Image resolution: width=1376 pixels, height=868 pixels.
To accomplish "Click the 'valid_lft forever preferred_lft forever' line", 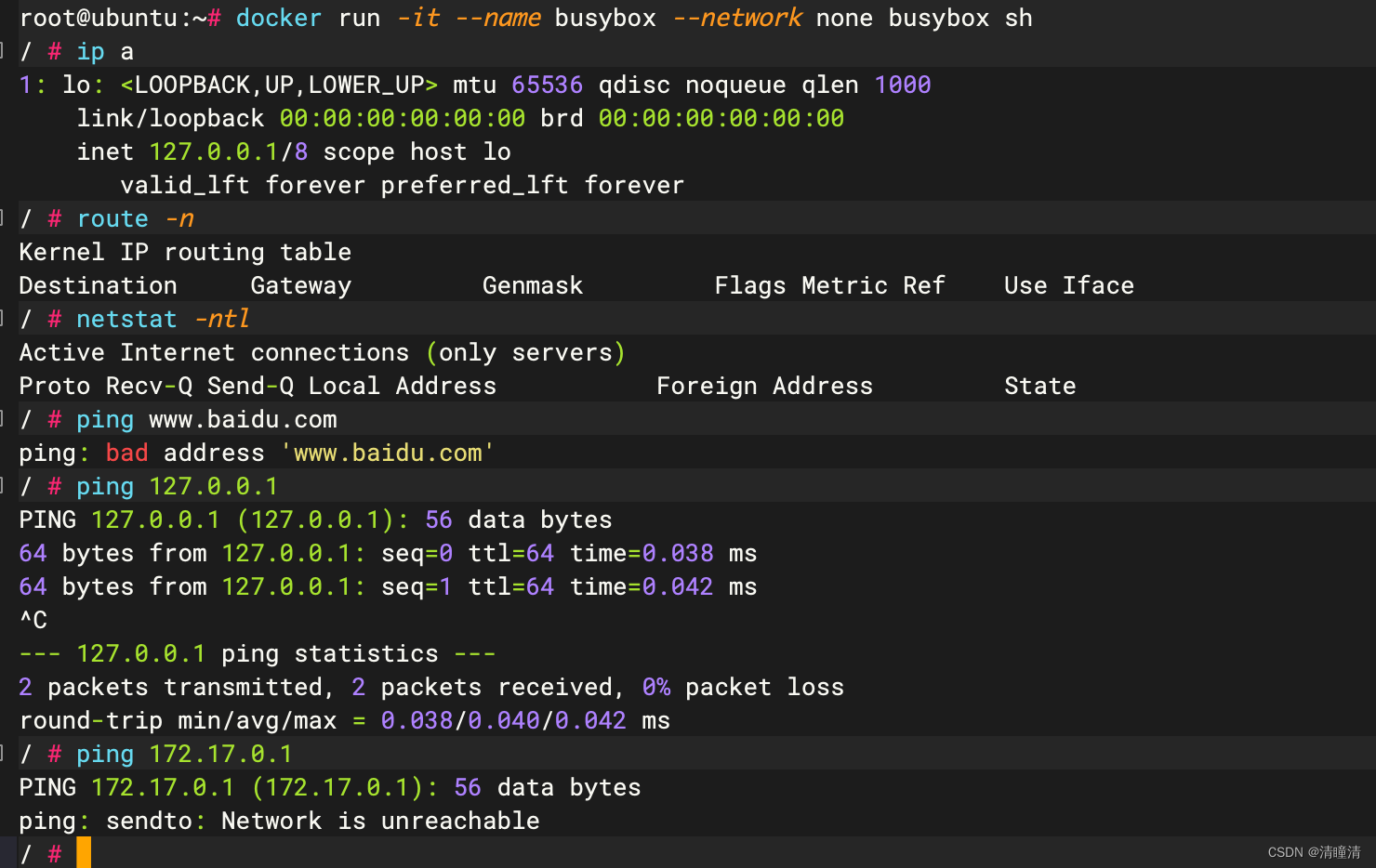I will click(403, 185).
